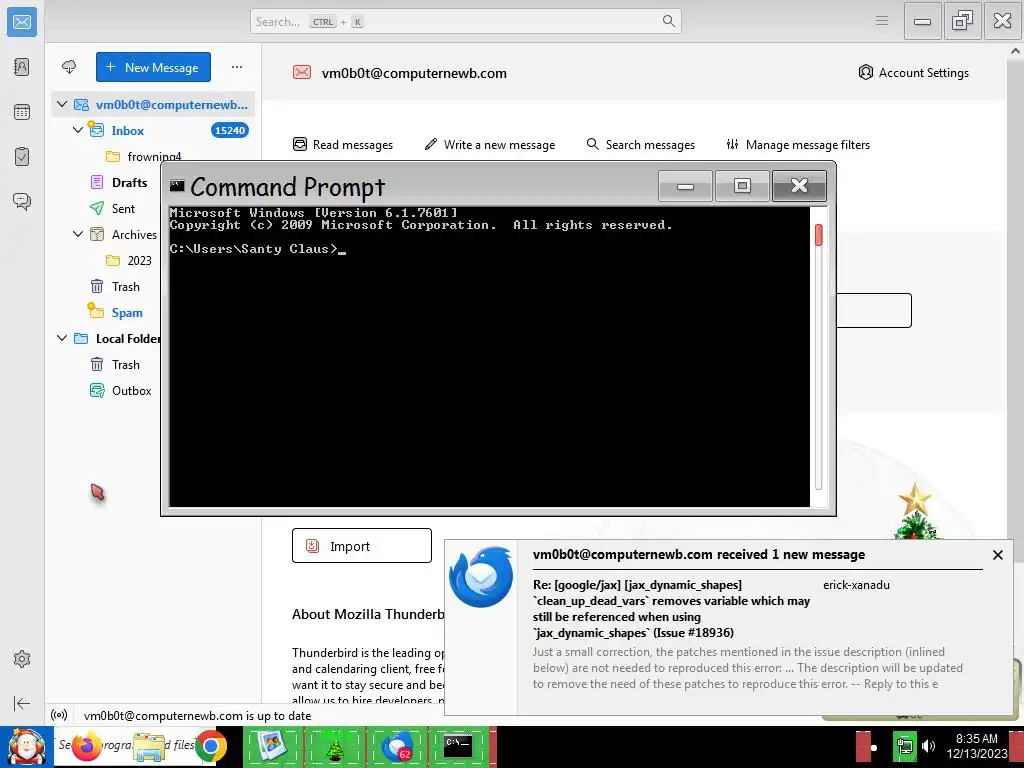1024x768 pixels.
Task: Open Thunderbird settings gear
Action: click(x=22, y=659)
